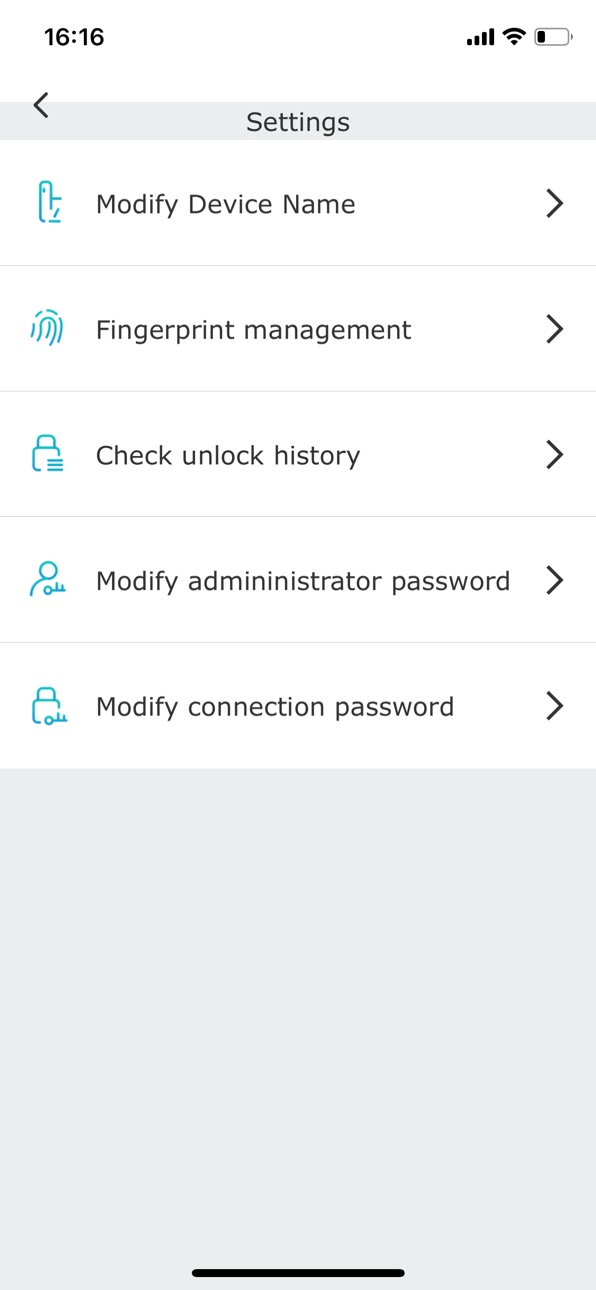The width and height of the screenshot is (596, 1290).
Task: Open Fingerprint management chevron arrow
Action: (555, 329)
